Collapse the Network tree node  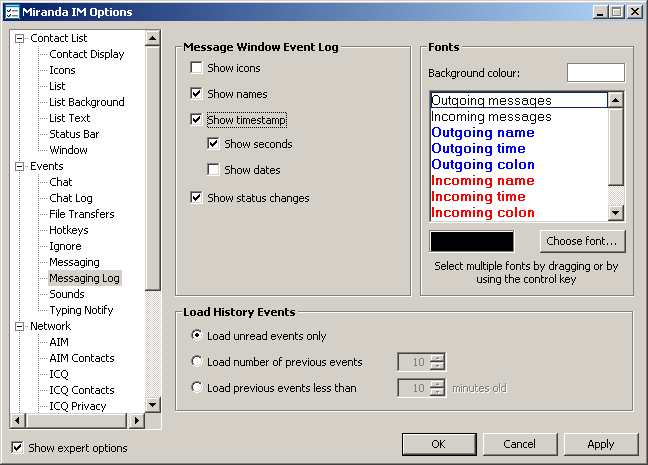(19, 327)
